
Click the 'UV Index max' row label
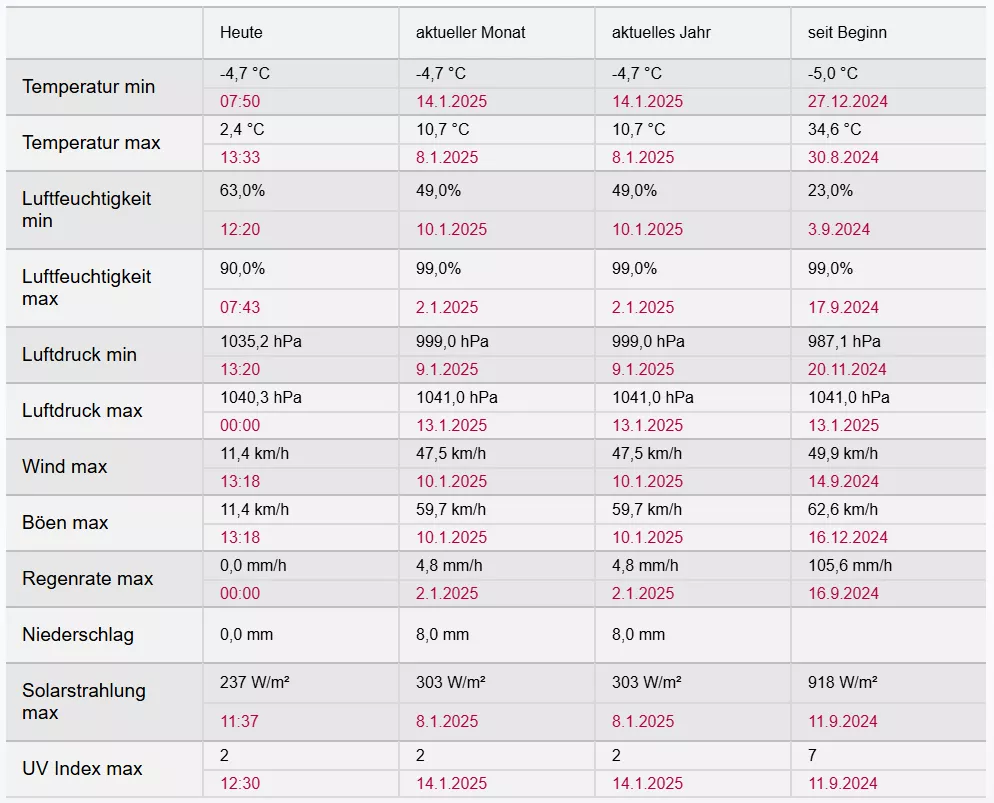pyautogui.click(x=82, y=769)
